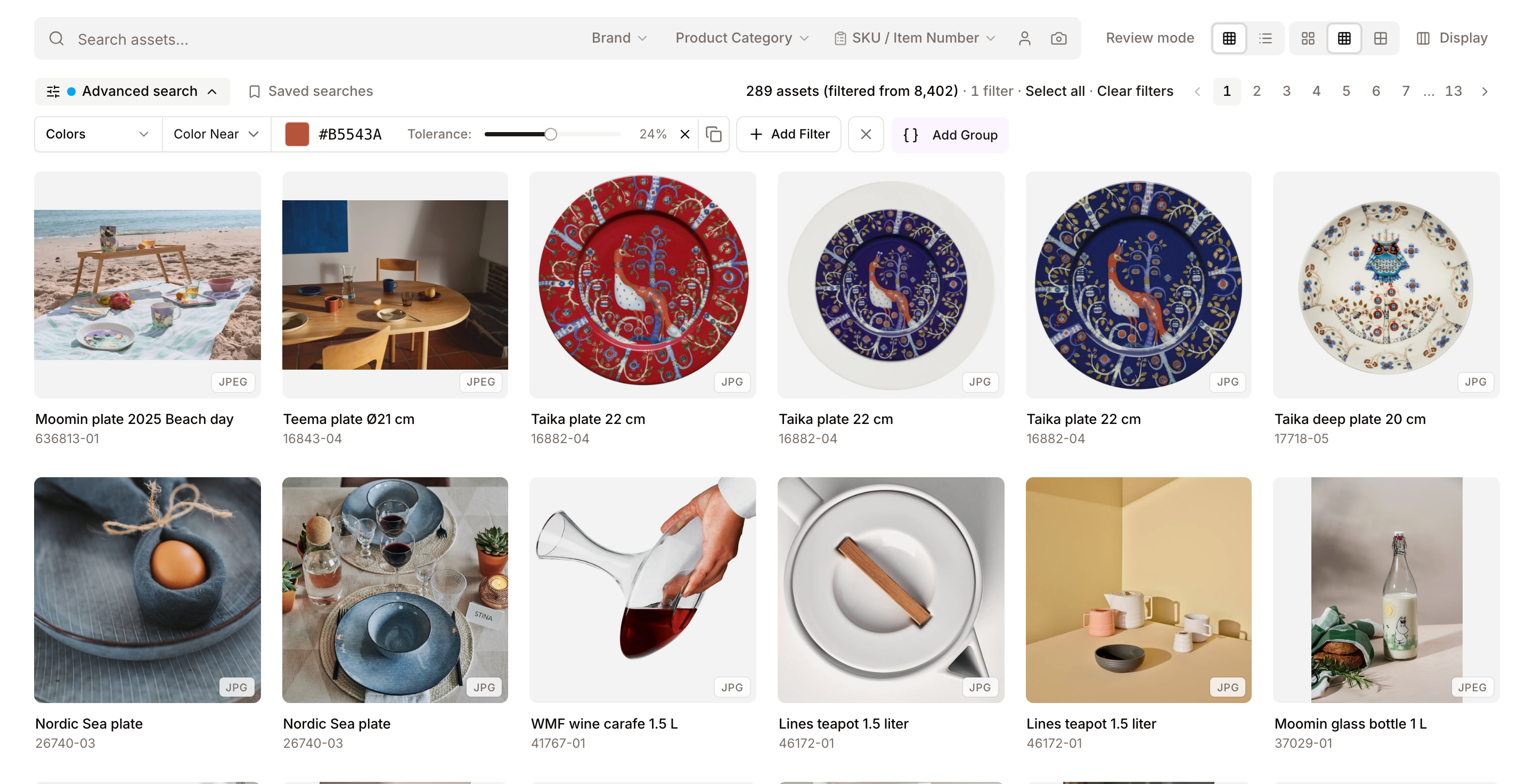This screenshot has height=784, width=1534.
Task: Click the #B5543A color swatch
Action: click(297, 135)
